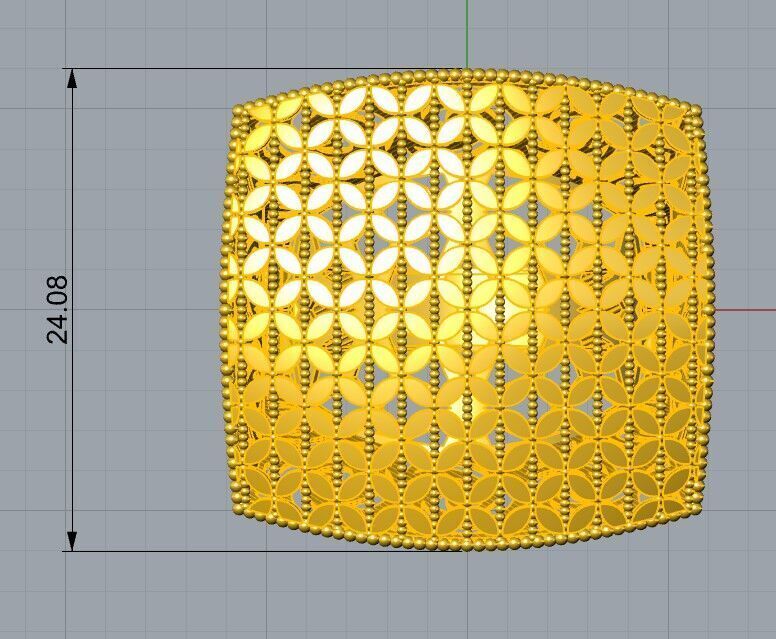Pick the upper arrowhead of the dimension

click(72, 78)
